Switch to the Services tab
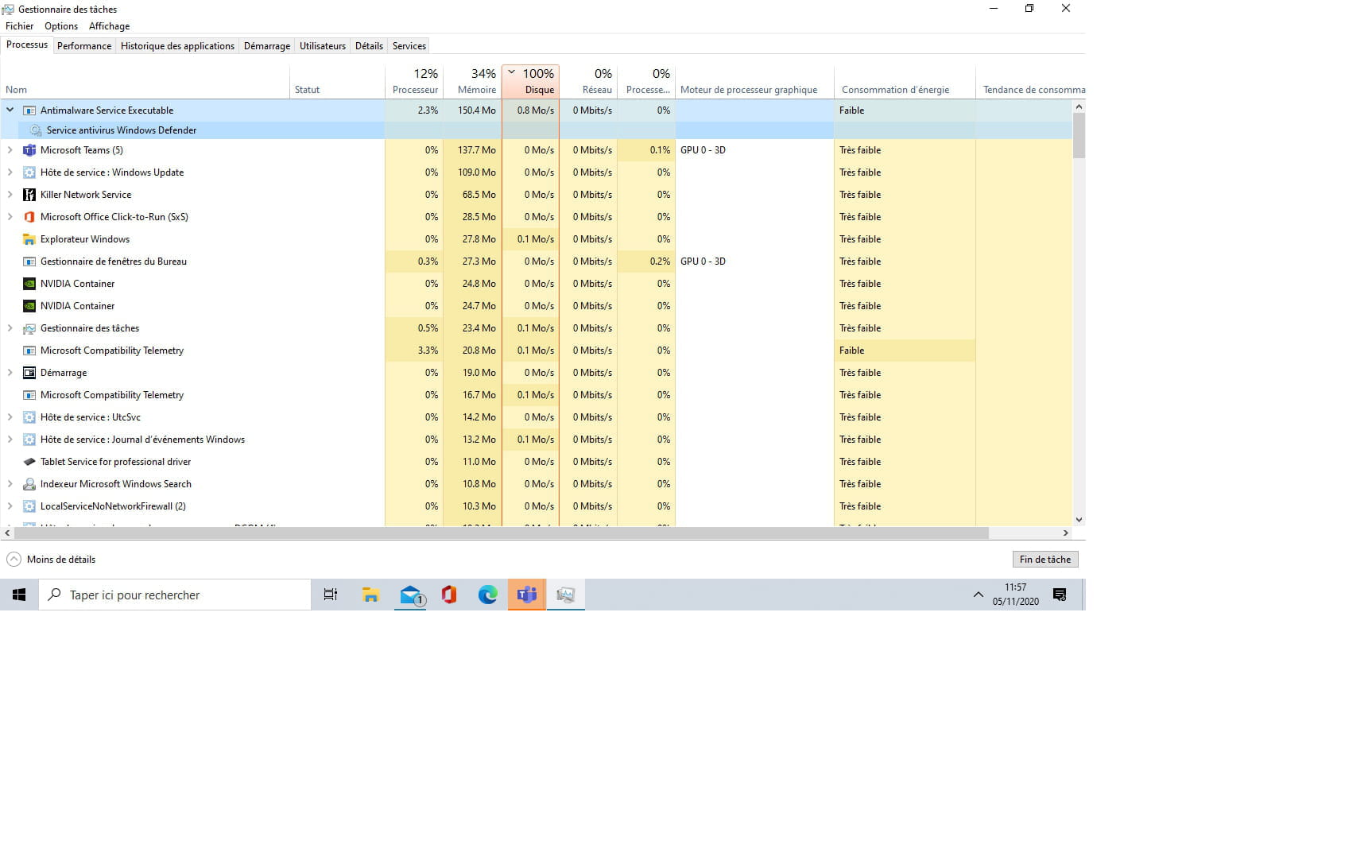 point(409,46)
